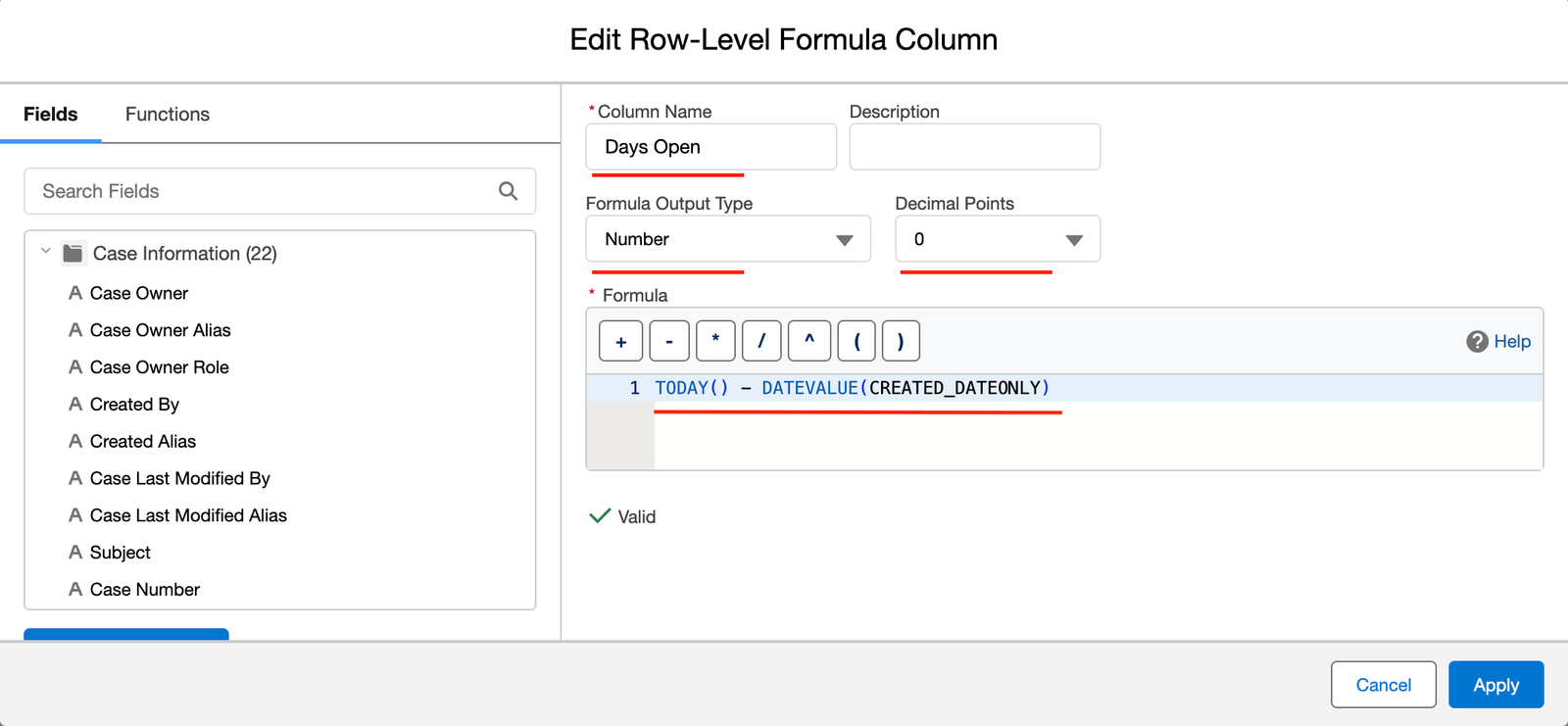Insert the minus operator button
The height and width of the screenshot is (726, 1568).
[669, 341]
